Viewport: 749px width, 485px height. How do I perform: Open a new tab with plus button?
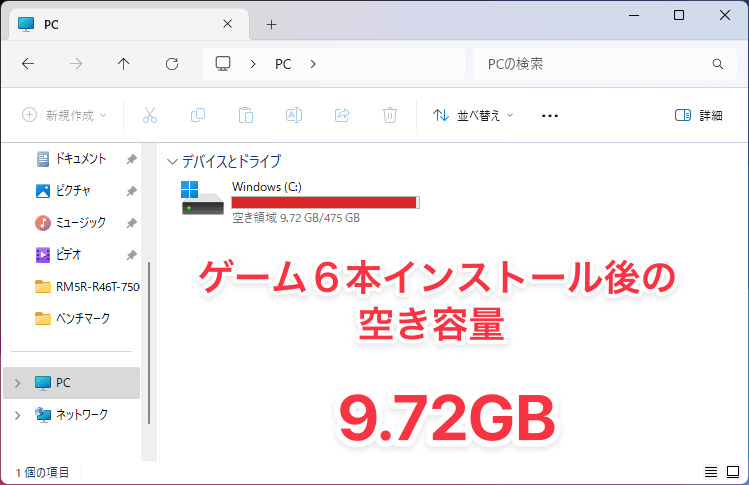[x=271, y=24]
